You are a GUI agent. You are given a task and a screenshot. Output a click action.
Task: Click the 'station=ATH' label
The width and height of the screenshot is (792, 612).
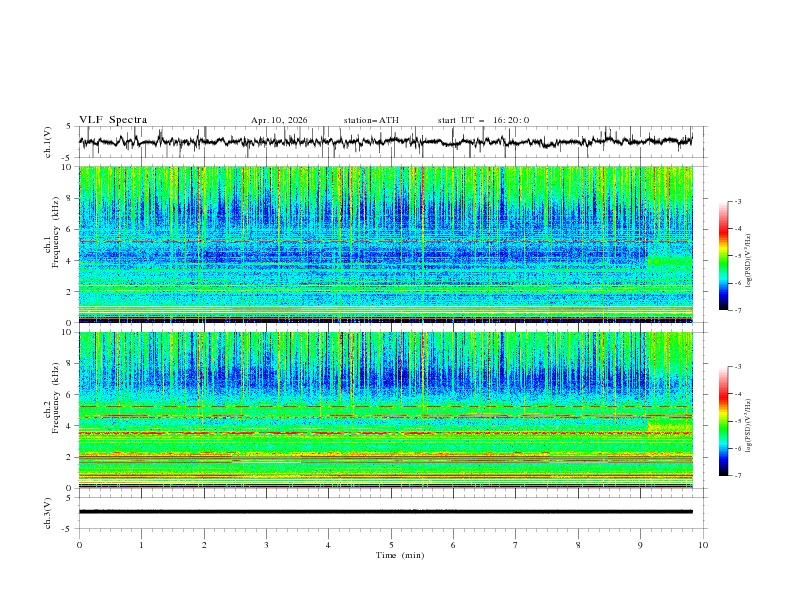point(371,121)
